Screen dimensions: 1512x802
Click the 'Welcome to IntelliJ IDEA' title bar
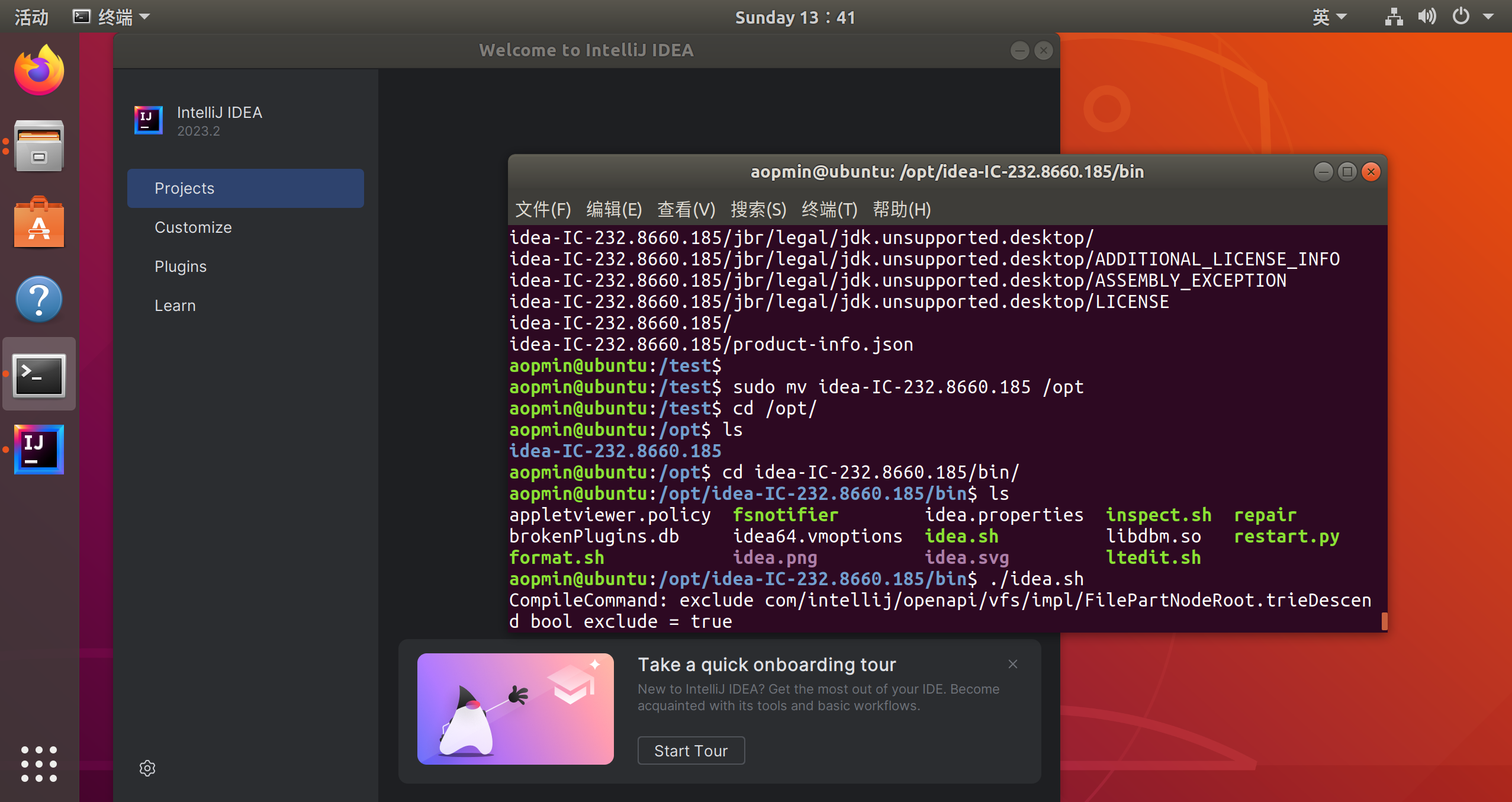(x=586, y=50)
